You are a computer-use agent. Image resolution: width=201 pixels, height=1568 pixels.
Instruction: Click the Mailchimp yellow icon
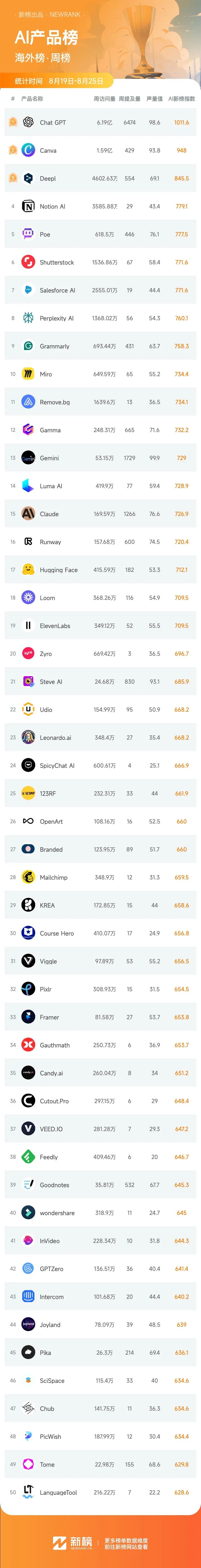[28, 877]
